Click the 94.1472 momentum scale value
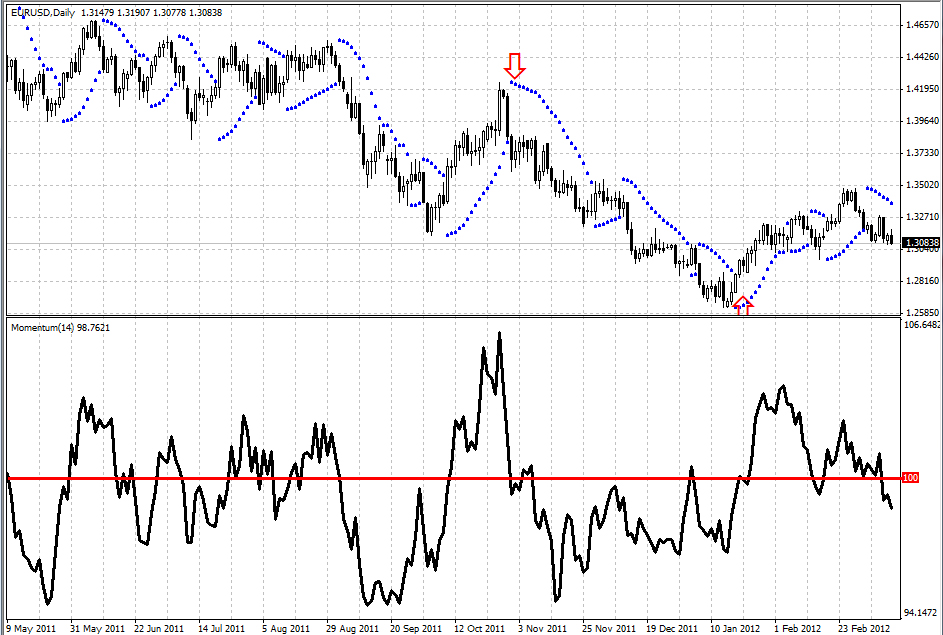This screenshot has height=635, width=943. click(x=920, y=612)
